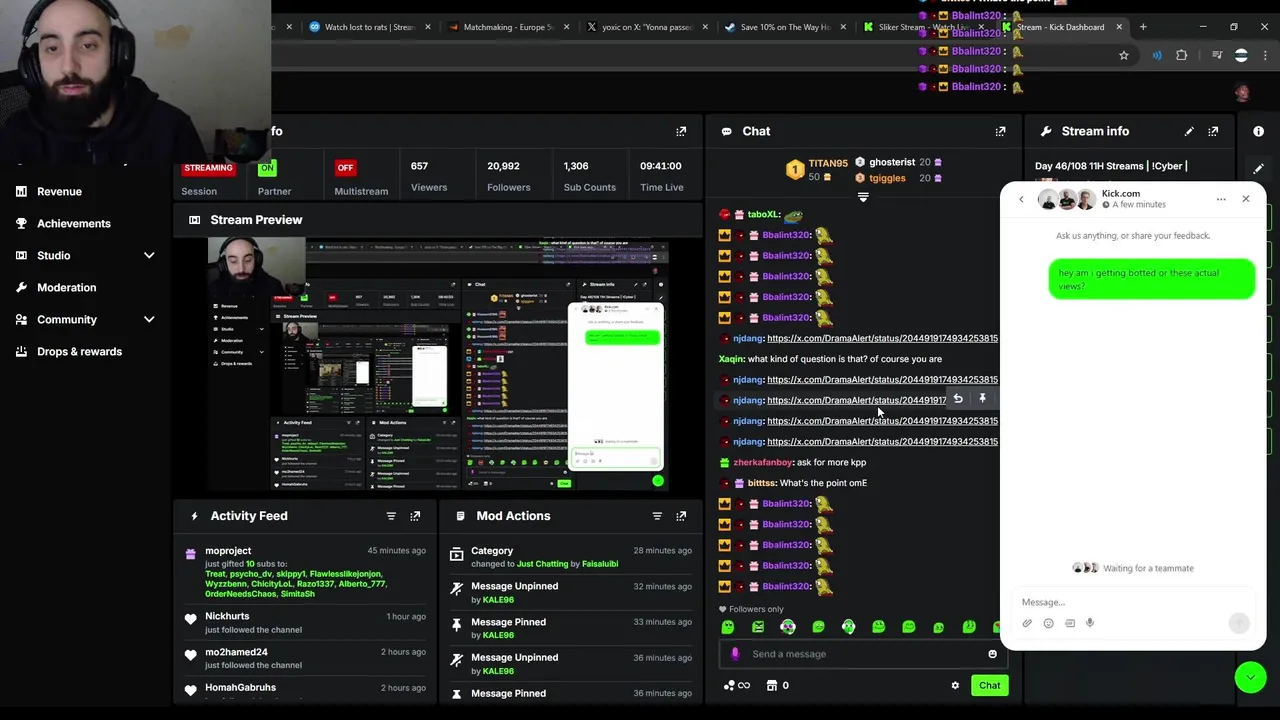
Task: Go back in the Kick.com support widget
Action: pos(1021,199)
